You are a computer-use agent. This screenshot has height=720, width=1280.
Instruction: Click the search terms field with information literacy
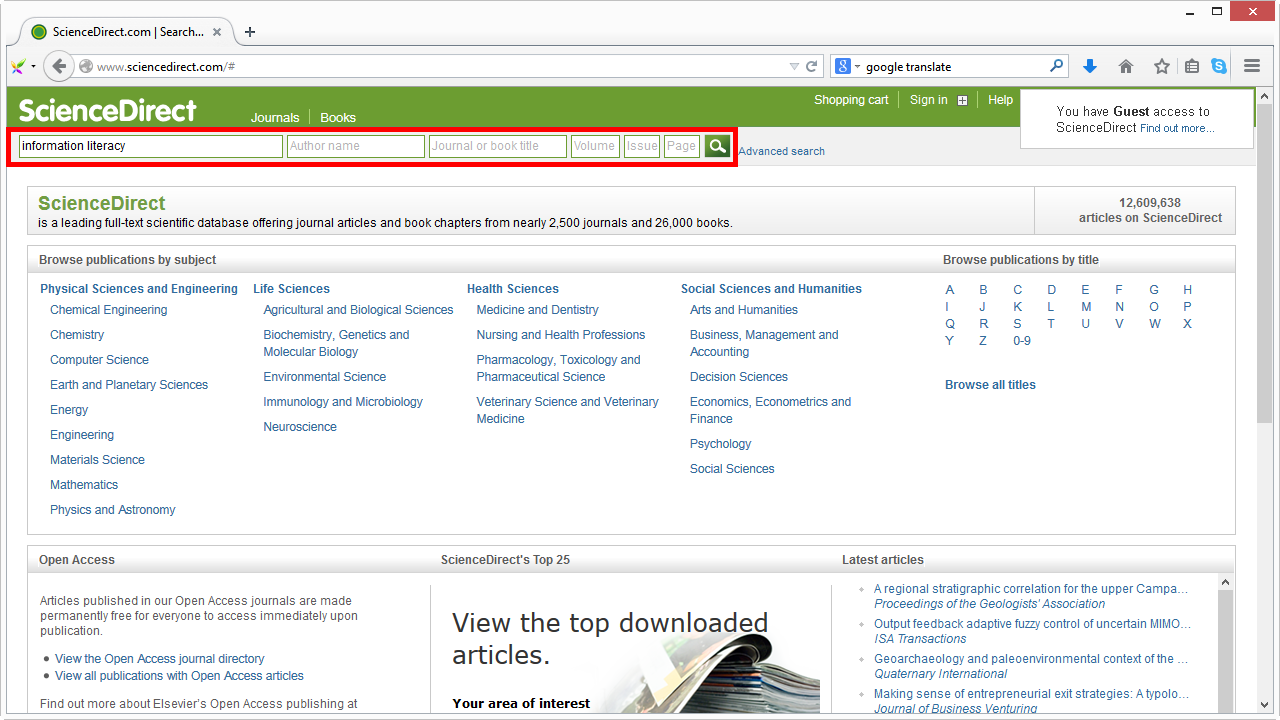(150, 146)
